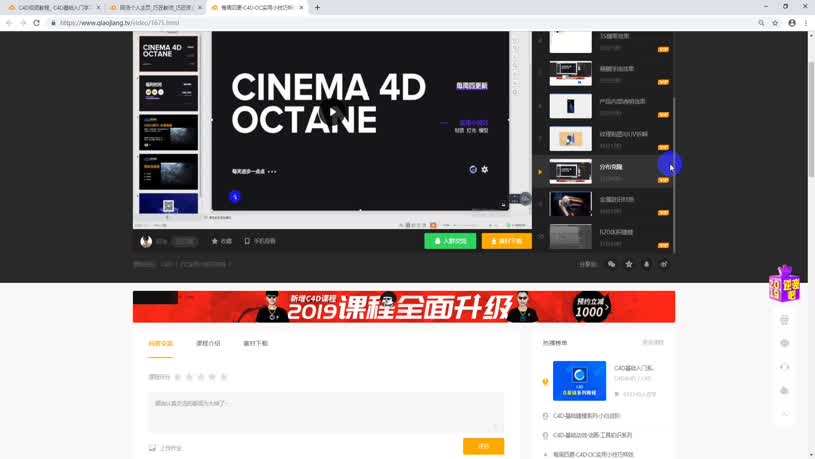Click the more courses link in hot list
Viewport: 815px width, 459px height.
[x=653, y=343]
